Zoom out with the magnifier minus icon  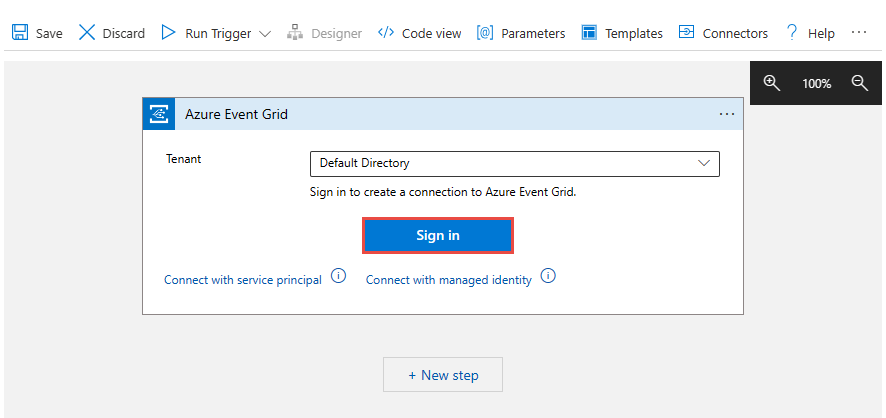(x=859, y=83)
